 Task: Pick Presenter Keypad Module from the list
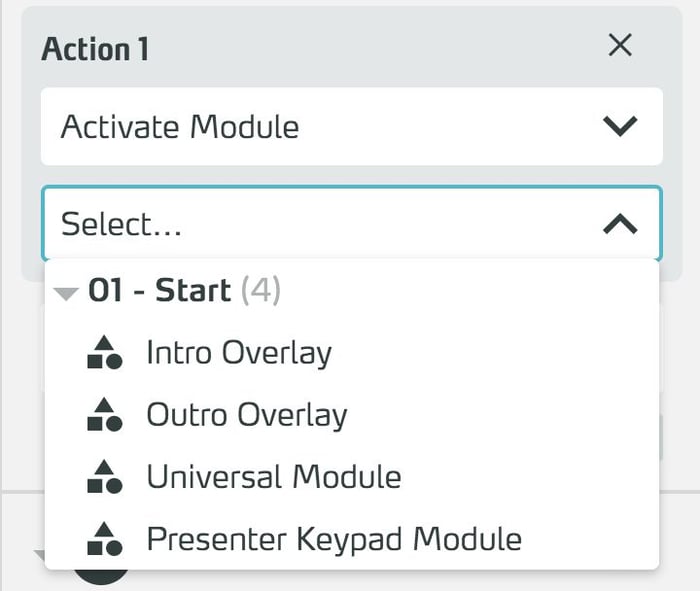(334, 539)
